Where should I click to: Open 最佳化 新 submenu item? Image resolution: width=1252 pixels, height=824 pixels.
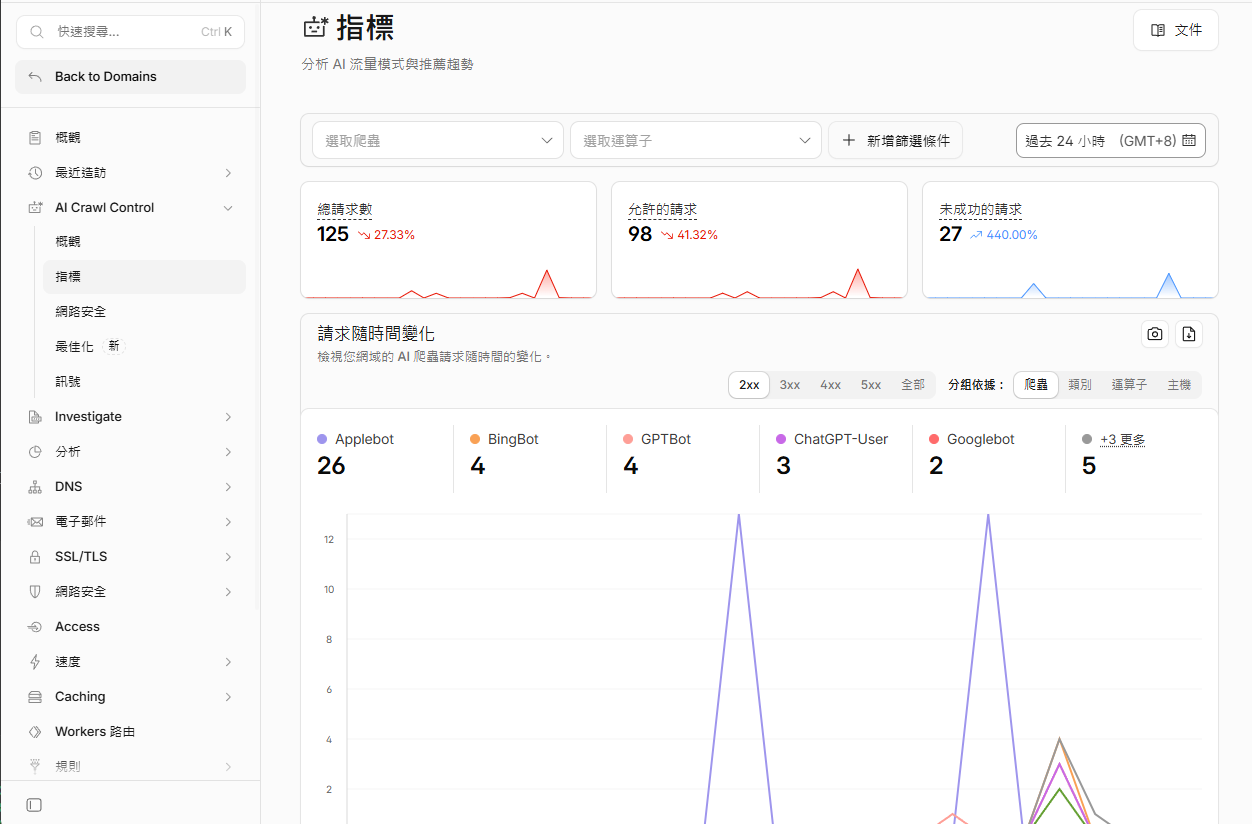(x=144, y=347)
